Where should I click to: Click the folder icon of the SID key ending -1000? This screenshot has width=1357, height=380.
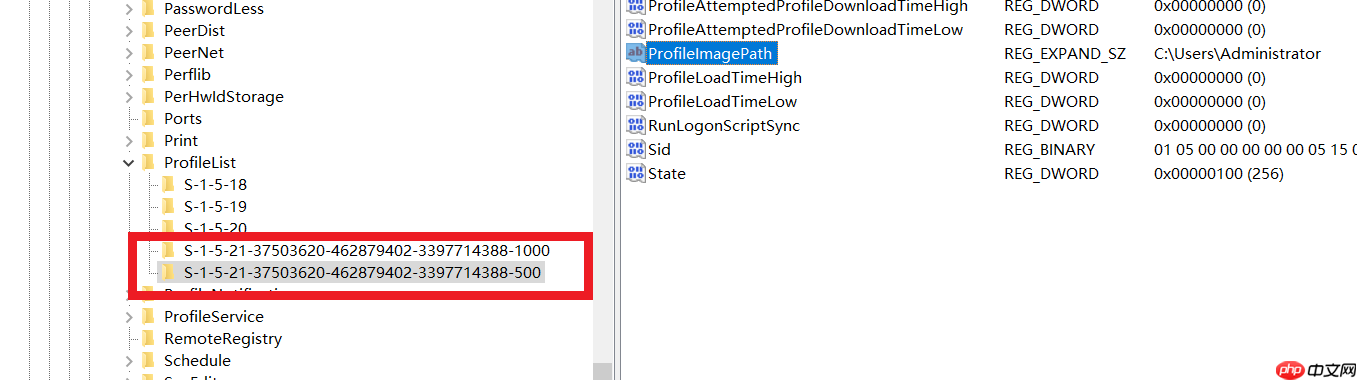tap(168, 250)
